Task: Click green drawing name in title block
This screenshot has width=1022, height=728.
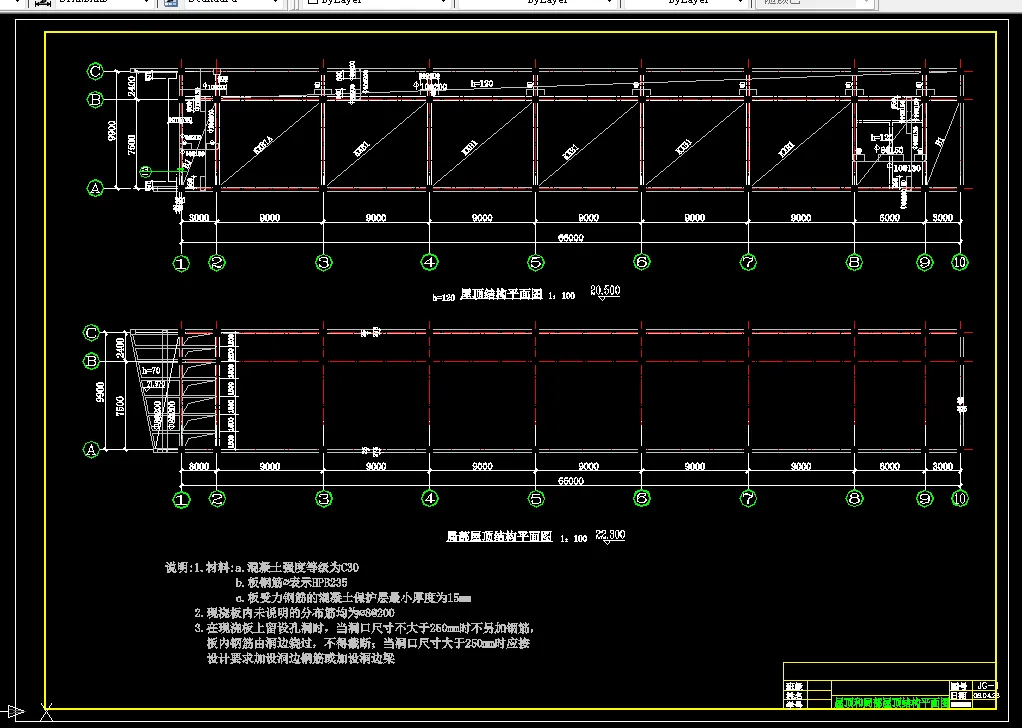Action: click(891, 703)
